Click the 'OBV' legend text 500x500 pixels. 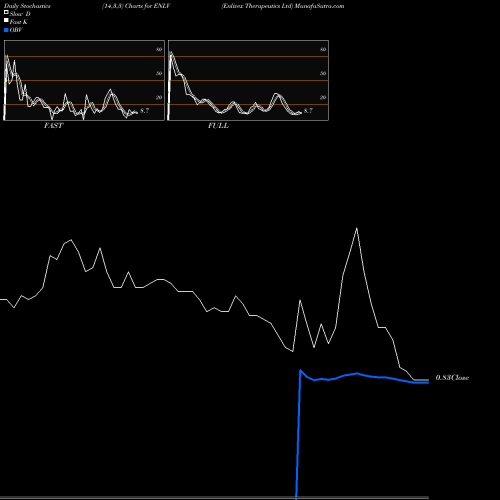point(16,30)
